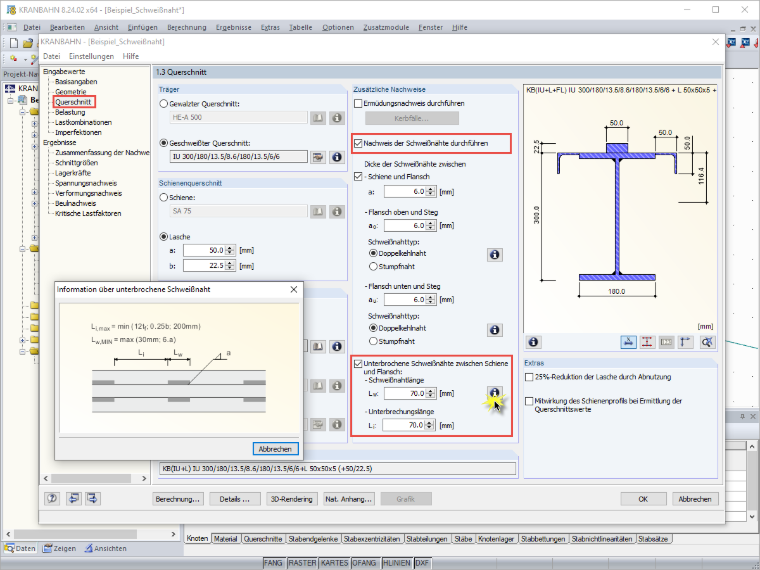Enable Ermüdungsnachweis durchführen checkbox
This screenshot has height=570, width=760.
tap(358, 103)
